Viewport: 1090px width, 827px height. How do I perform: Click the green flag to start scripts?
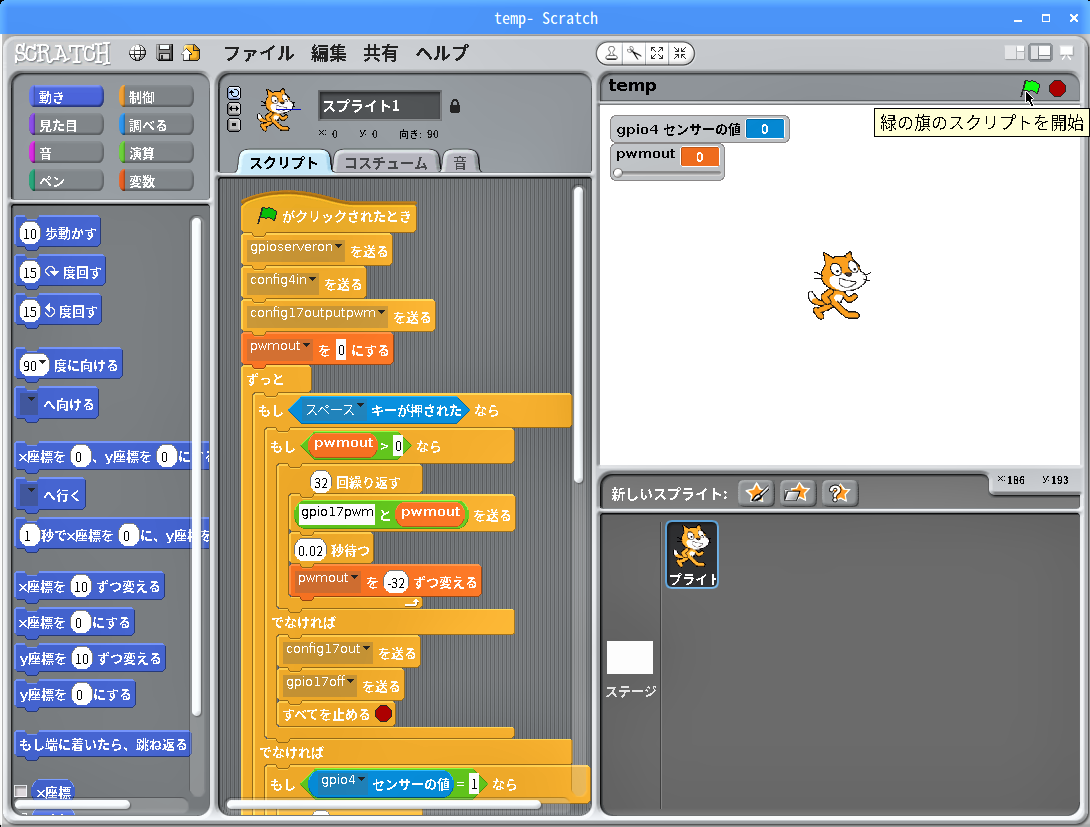tap(1030, 88)
